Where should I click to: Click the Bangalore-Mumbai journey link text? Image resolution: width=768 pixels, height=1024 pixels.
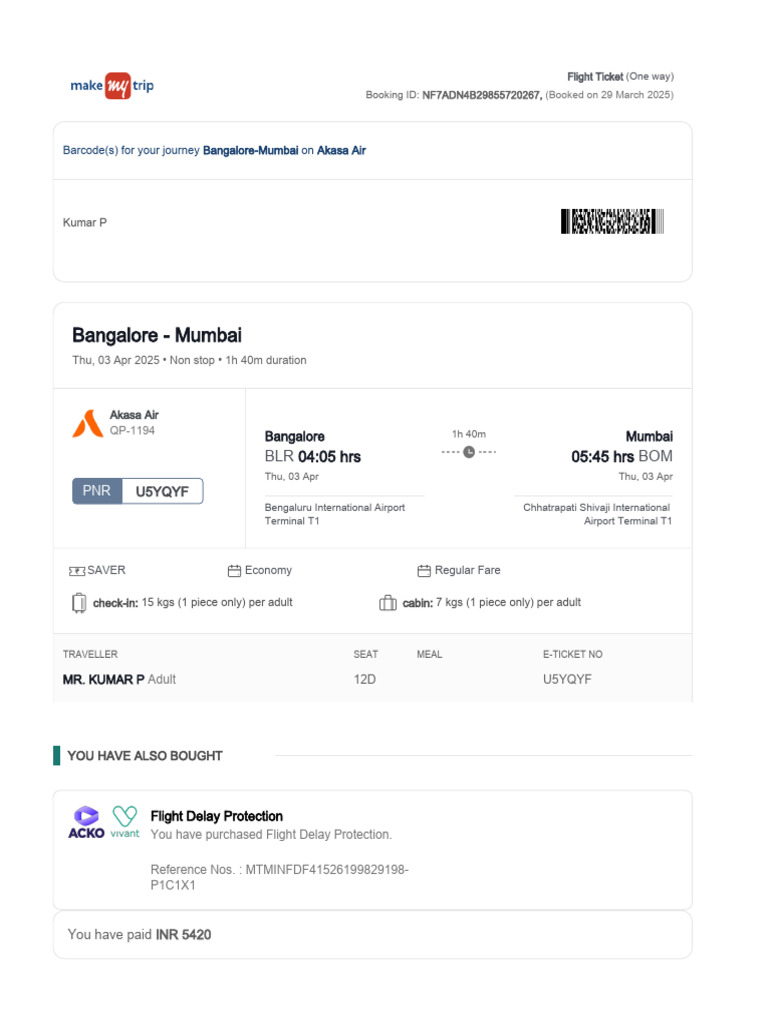coord(250,150)
